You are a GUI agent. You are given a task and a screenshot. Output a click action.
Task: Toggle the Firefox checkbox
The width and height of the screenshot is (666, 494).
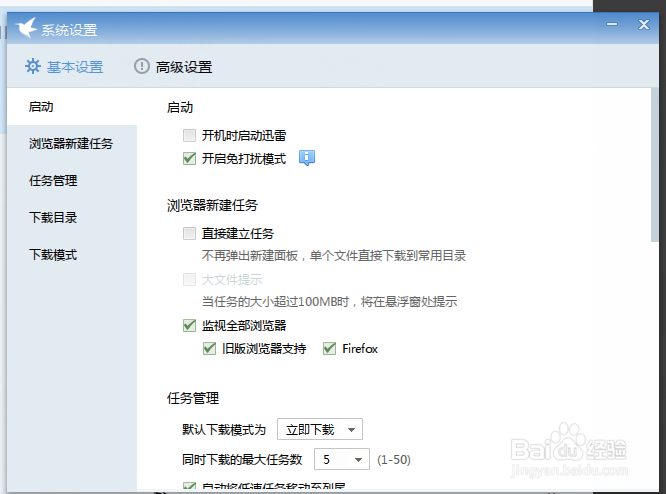tap(330, 349)
